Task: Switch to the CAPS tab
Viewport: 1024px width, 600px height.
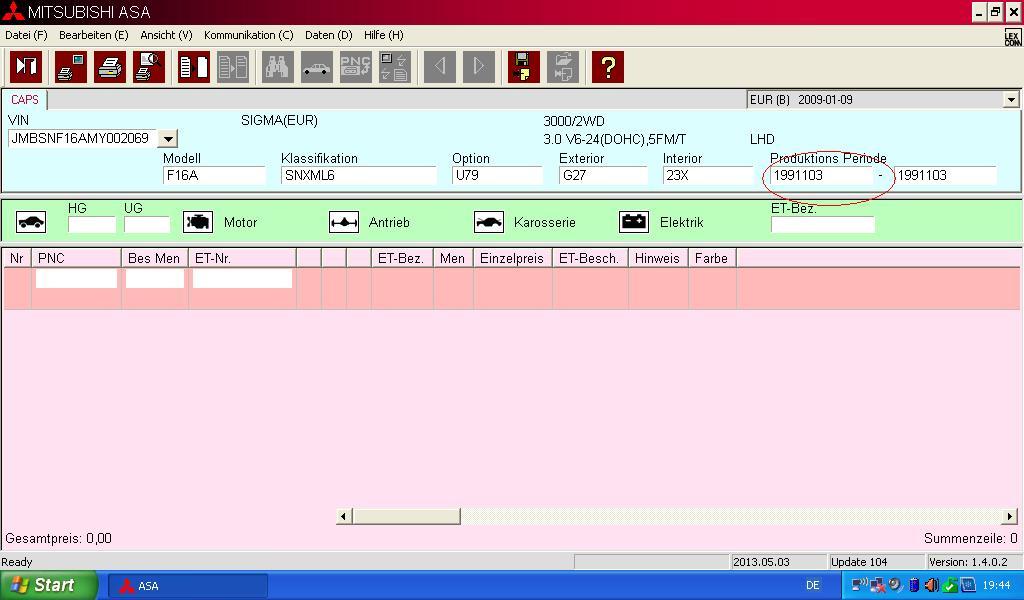Action: (x=25, y=100)
